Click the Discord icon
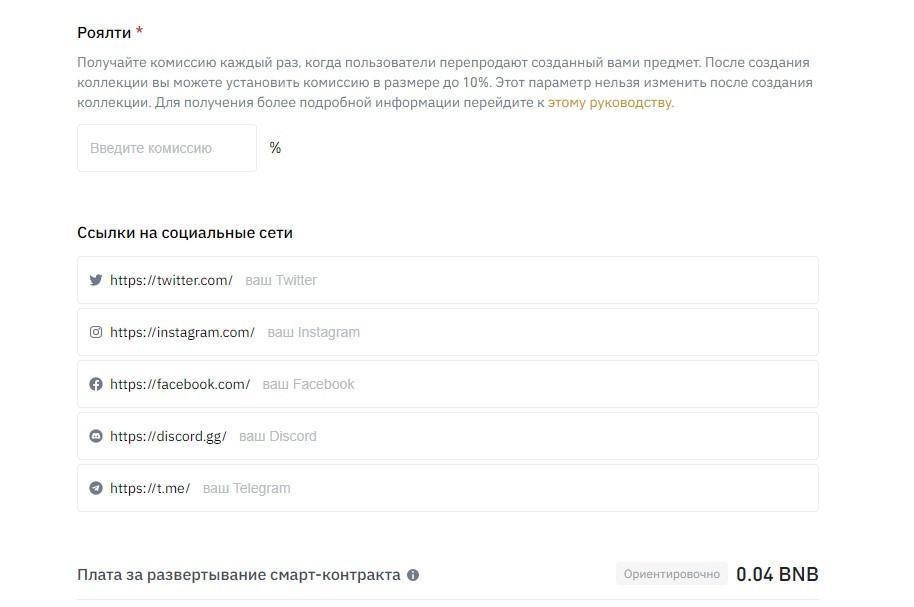The height and width of the screenshot is (607, 914). pos(95,436)
